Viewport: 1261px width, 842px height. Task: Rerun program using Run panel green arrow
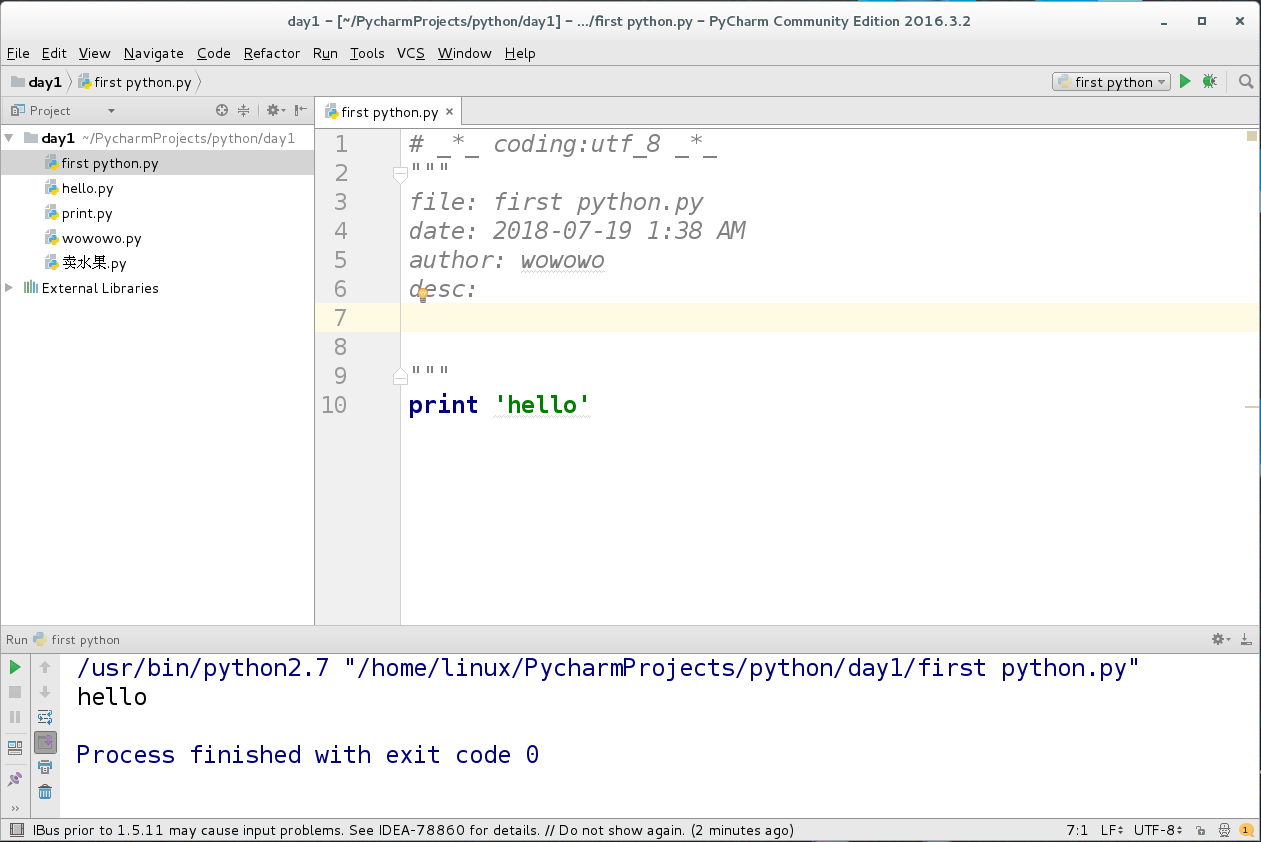(15, 667)
